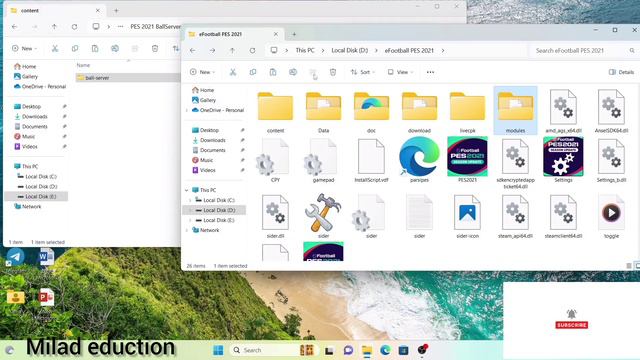Select the steamclient64.dll file

coord(563,216)
